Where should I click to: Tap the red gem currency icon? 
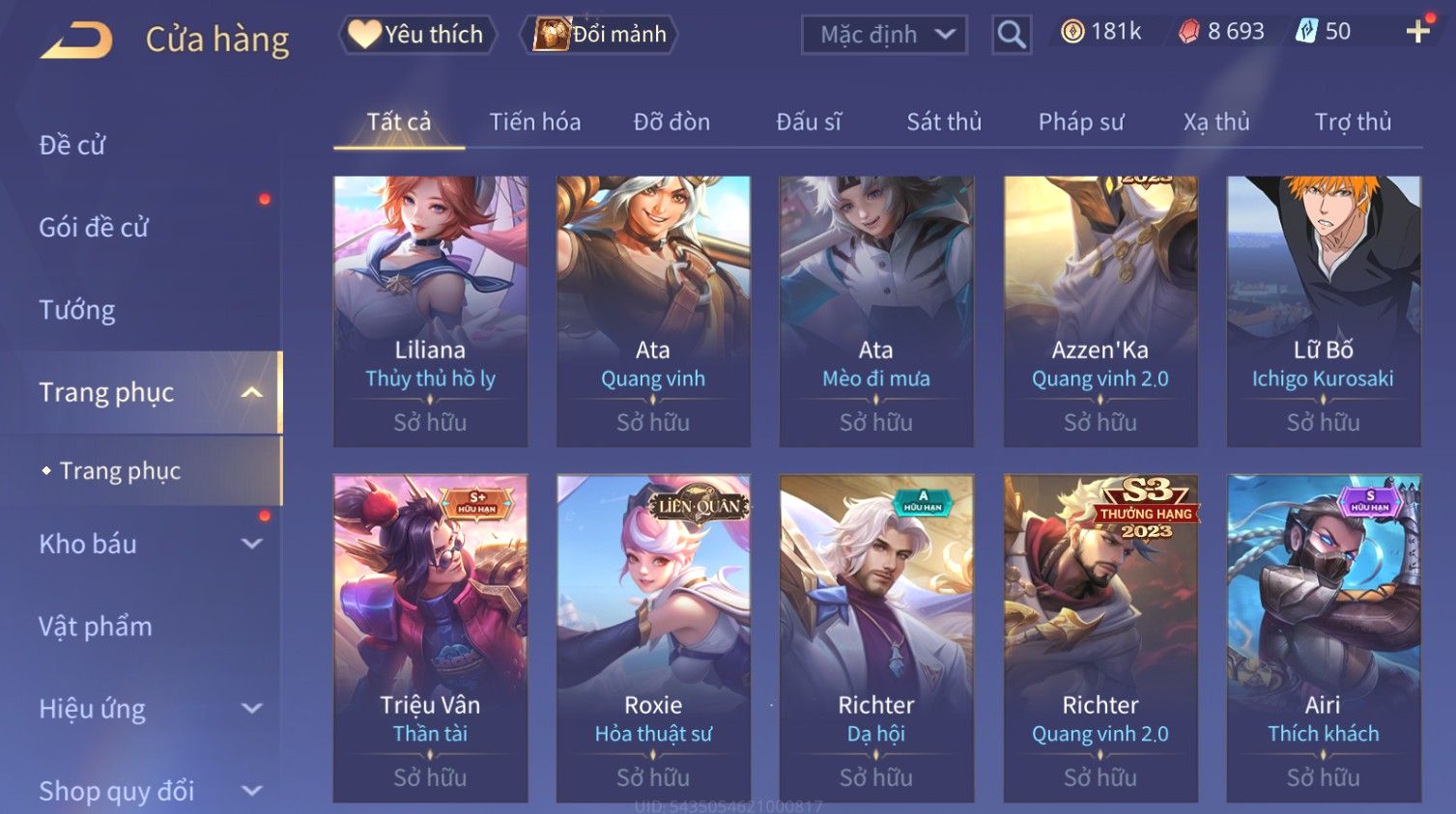point(1188,32)
